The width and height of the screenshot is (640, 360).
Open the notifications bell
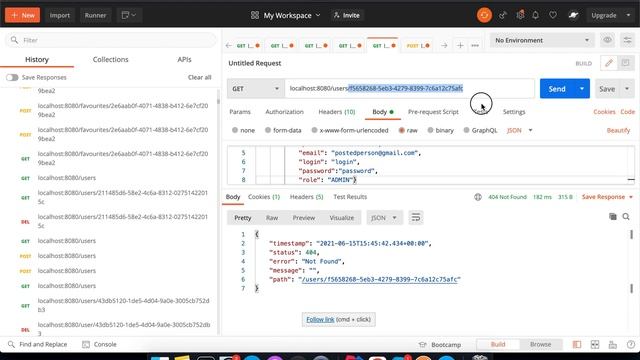pos(536,16)
